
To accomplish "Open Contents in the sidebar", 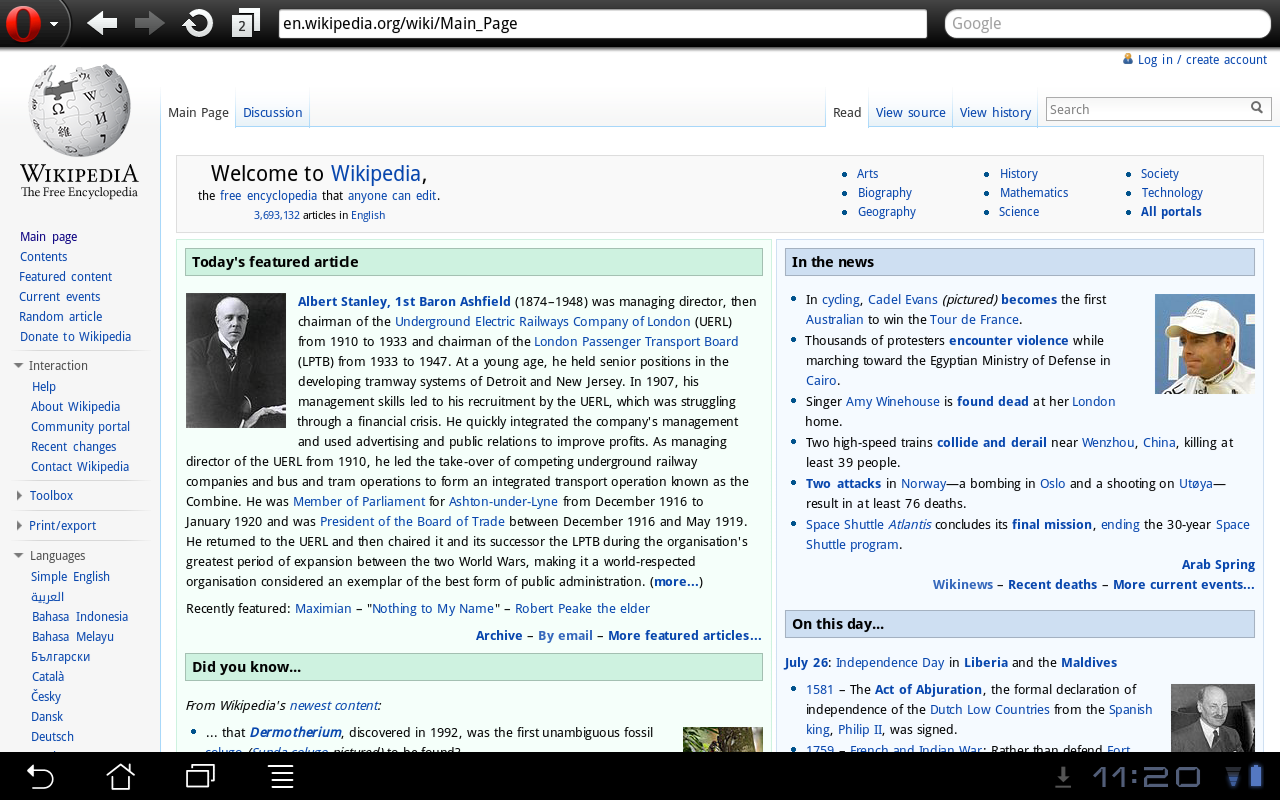I will [44, 257].
